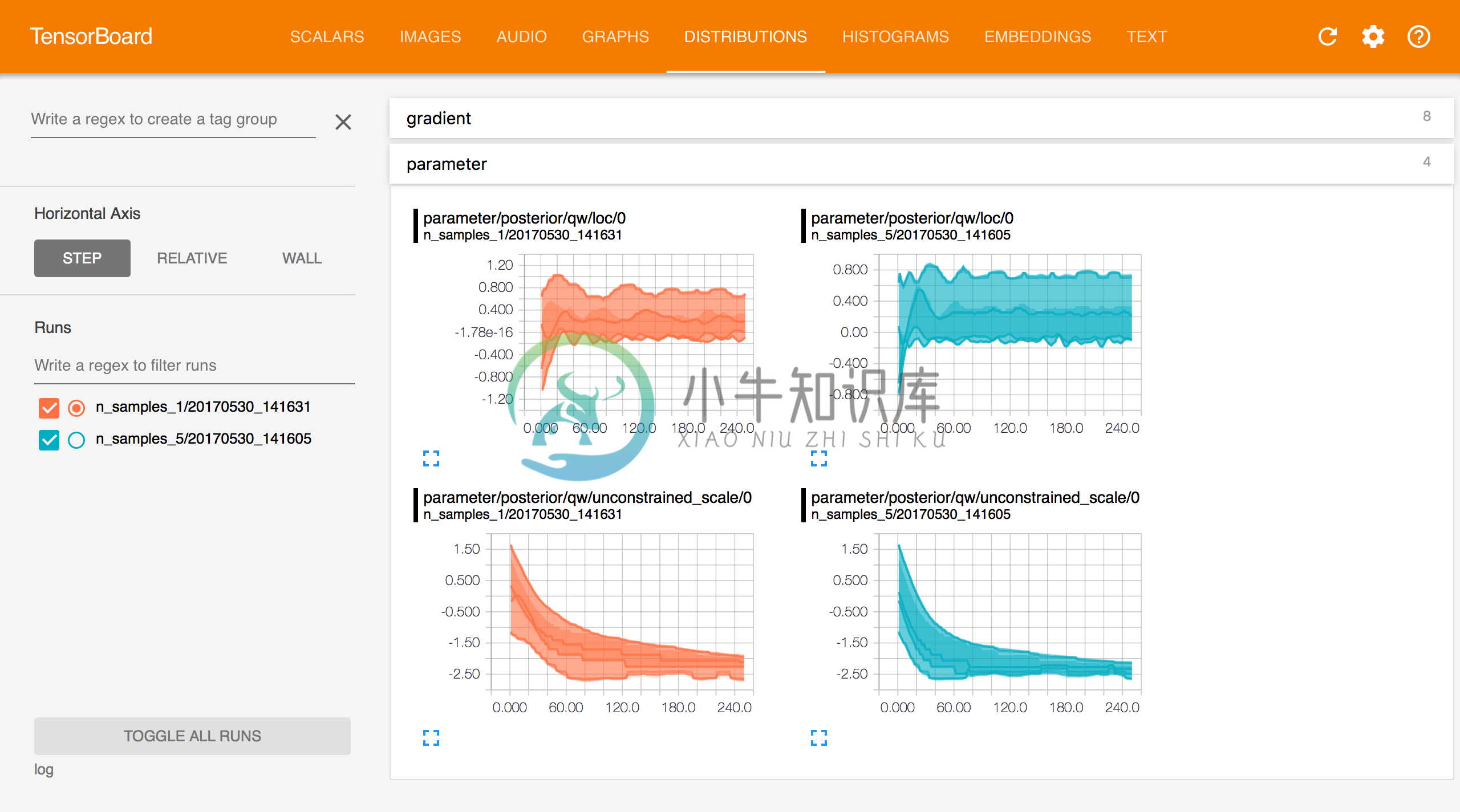Uncheck the n_samples_1/20170530_141631 run checkbox
The height and width of the screenshot is (812, 1460).
pos(49,408)
